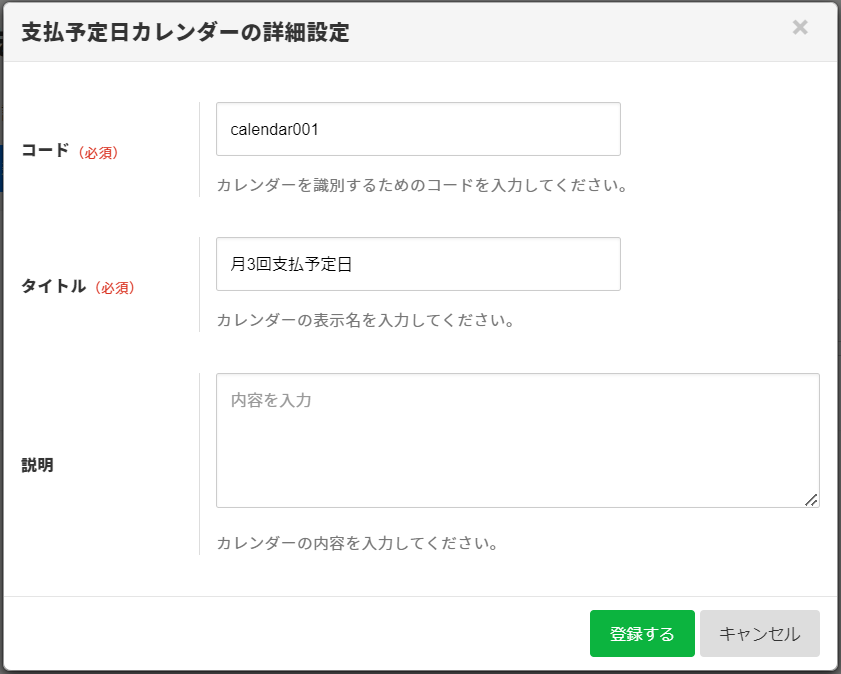Click the キャンセル button
The width and height of the screenshot is (841, 674).
(x=759, y=633)
